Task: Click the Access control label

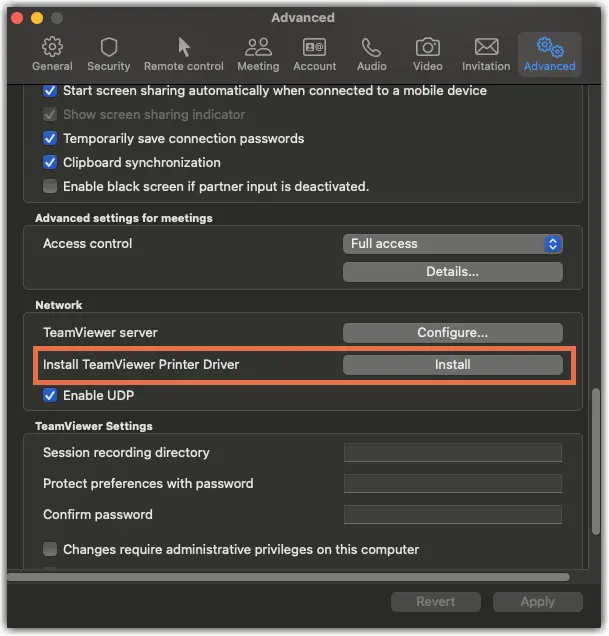Action: 88,243
